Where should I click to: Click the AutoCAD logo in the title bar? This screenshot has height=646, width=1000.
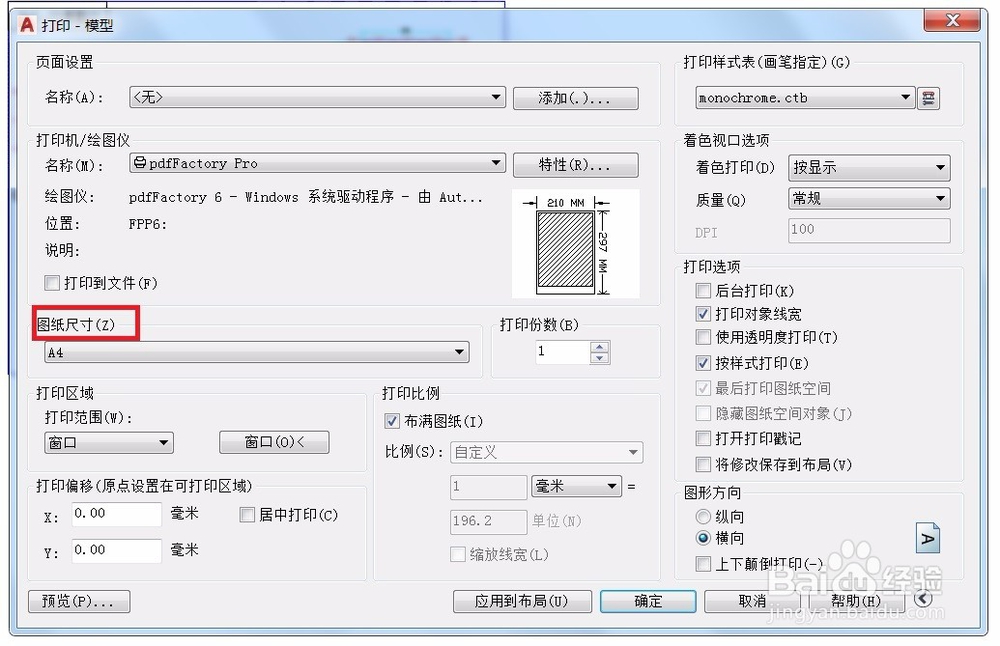pyautogui.click(x=27, y=25)
